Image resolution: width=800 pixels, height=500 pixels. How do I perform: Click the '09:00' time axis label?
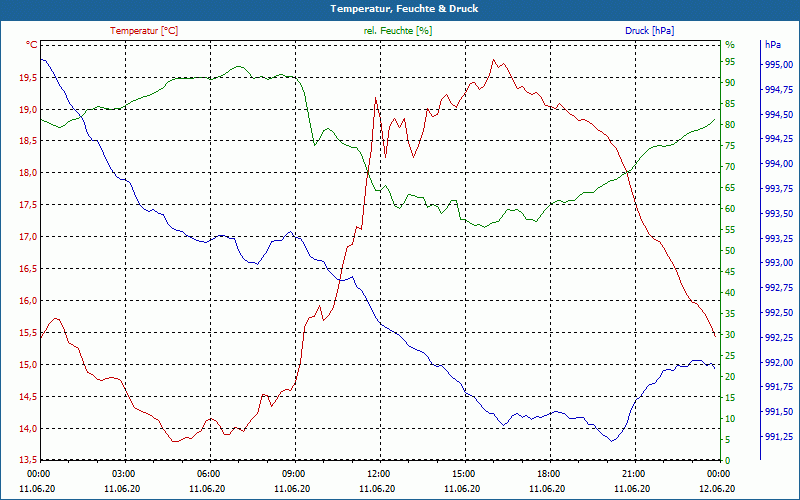click(x=293, y=473)
